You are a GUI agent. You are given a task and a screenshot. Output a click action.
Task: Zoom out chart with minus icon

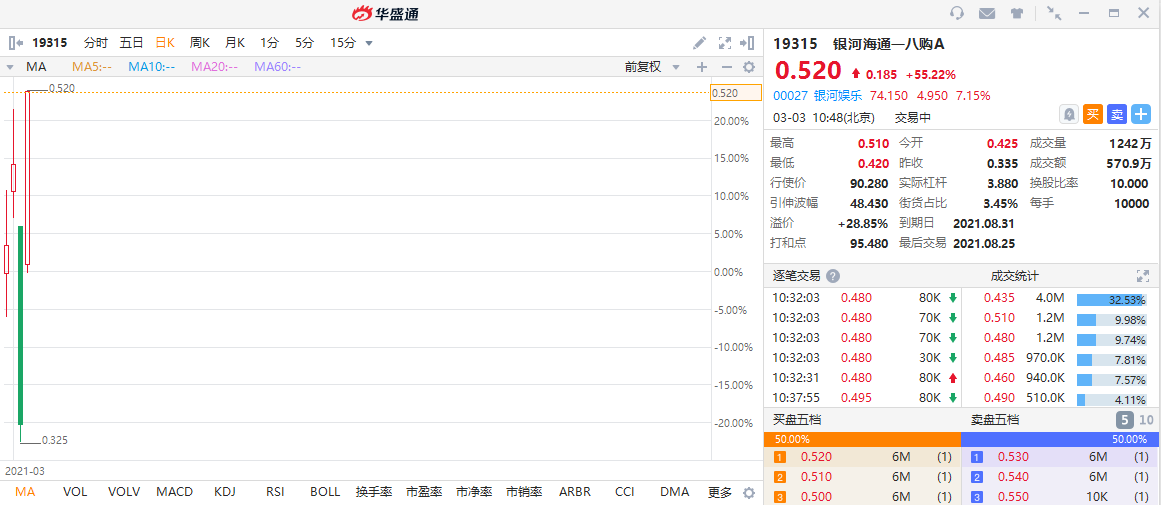(x=726, y=67)
